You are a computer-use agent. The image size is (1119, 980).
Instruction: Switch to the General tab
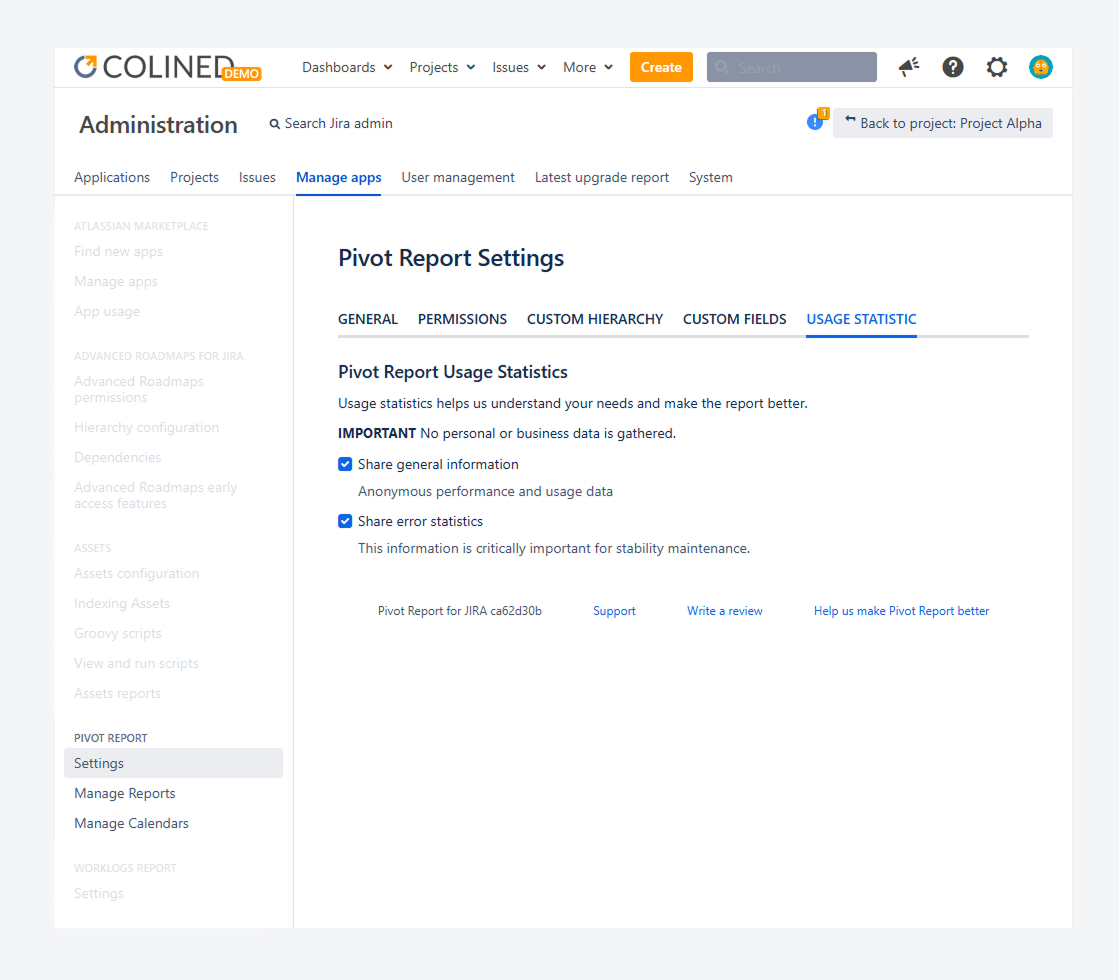[x=368, y=319]
